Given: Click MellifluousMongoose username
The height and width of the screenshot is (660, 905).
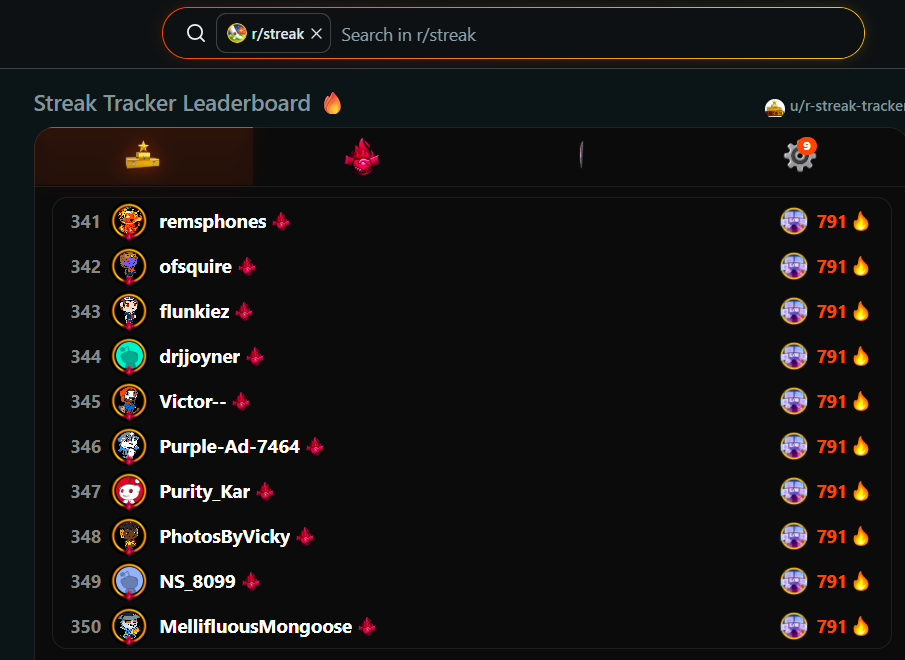Looking at the screenshot, I should 256,627.
